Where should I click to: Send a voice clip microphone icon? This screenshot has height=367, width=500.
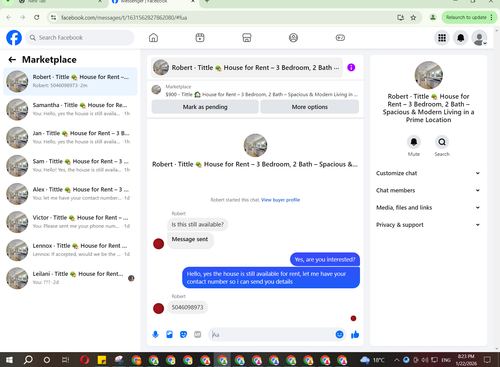(155, 334)
